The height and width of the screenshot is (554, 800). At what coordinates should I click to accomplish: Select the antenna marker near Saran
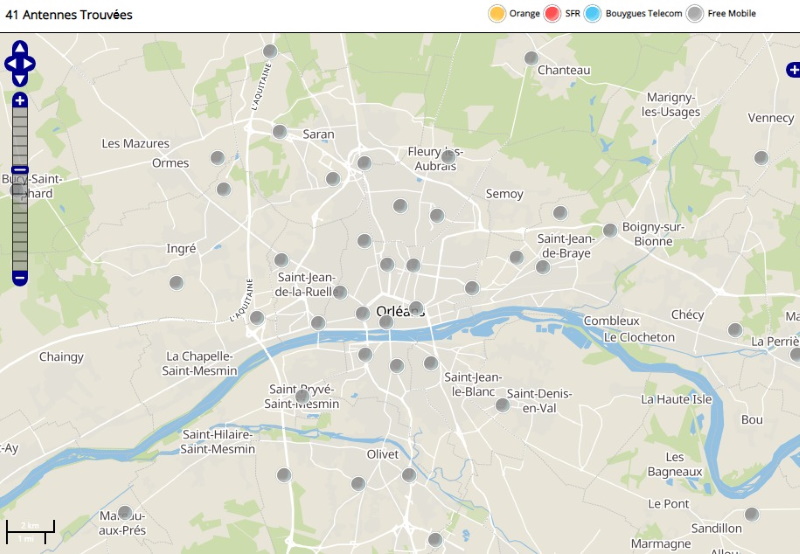281,132
